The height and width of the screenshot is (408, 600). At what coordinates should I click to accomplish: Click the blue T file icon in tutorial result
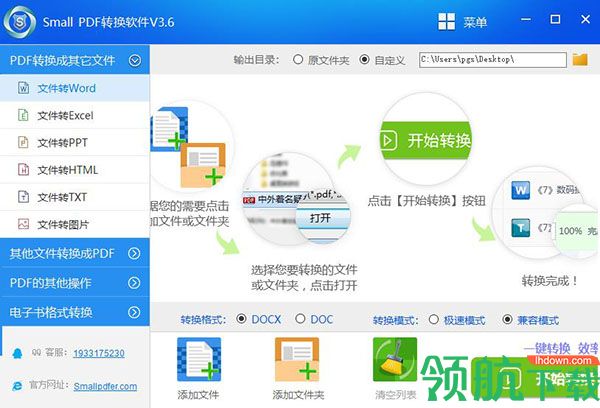[x=521, y=228]
